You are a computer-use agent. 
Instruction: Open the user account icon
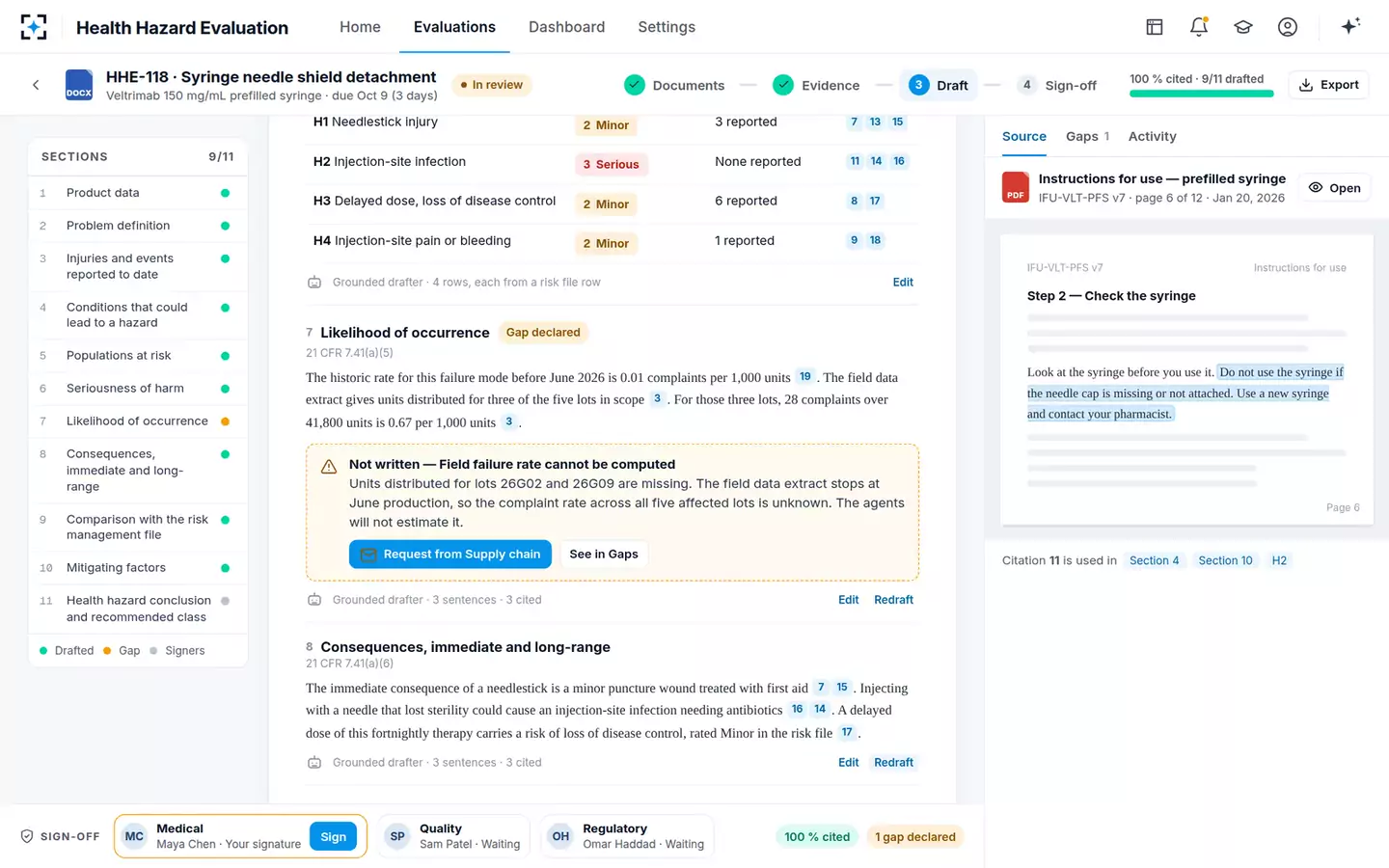[x=1288, y=27]
